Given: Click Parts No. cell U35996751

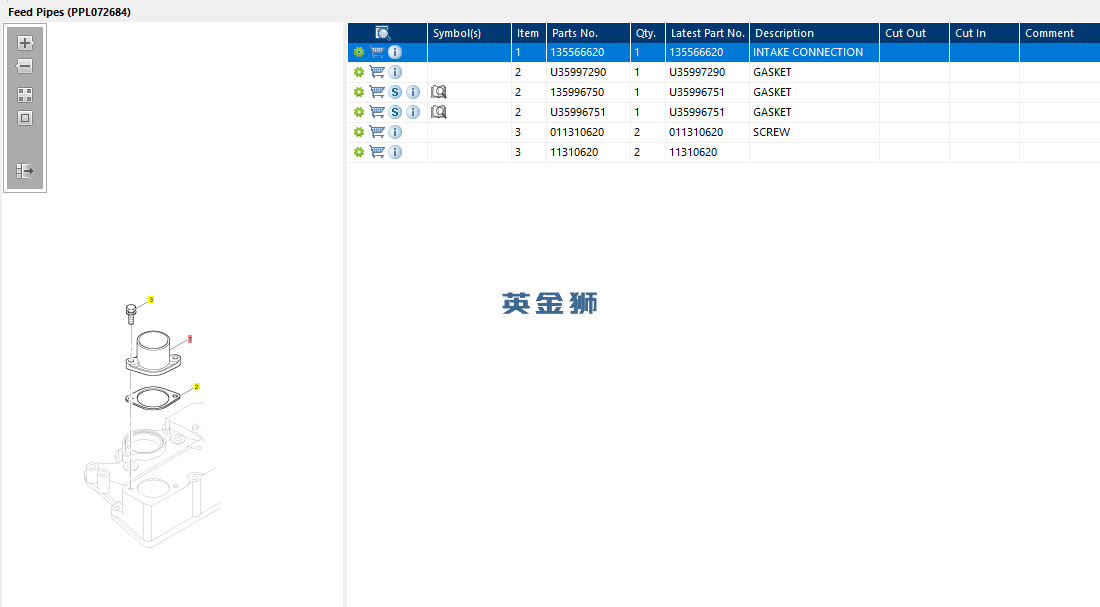Looking at the screenshot, I should click(589, 112).
